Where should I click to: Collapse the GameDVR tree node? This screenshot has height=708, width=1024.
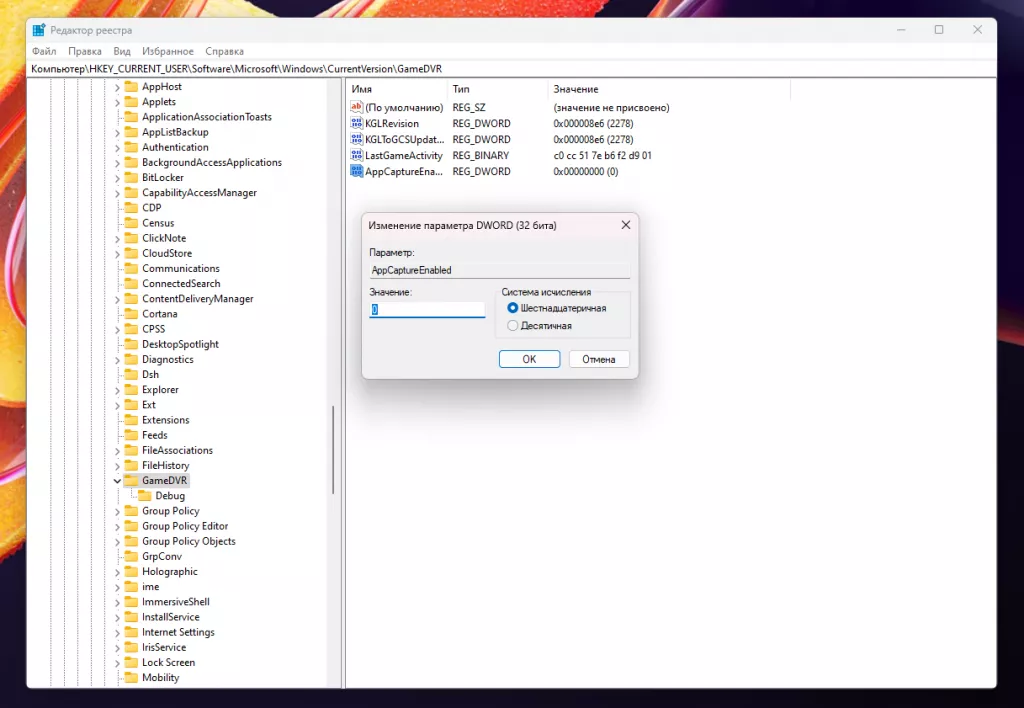tap(118, 481)
